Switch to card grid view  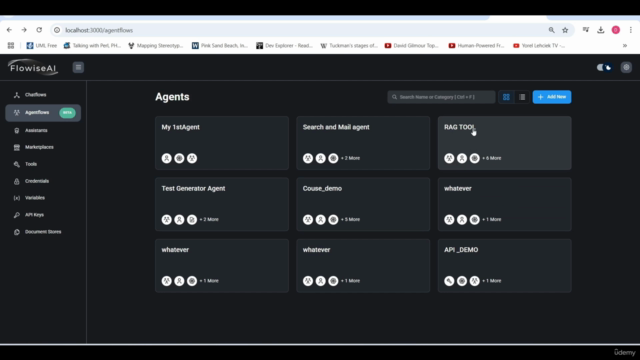[506, 97]
